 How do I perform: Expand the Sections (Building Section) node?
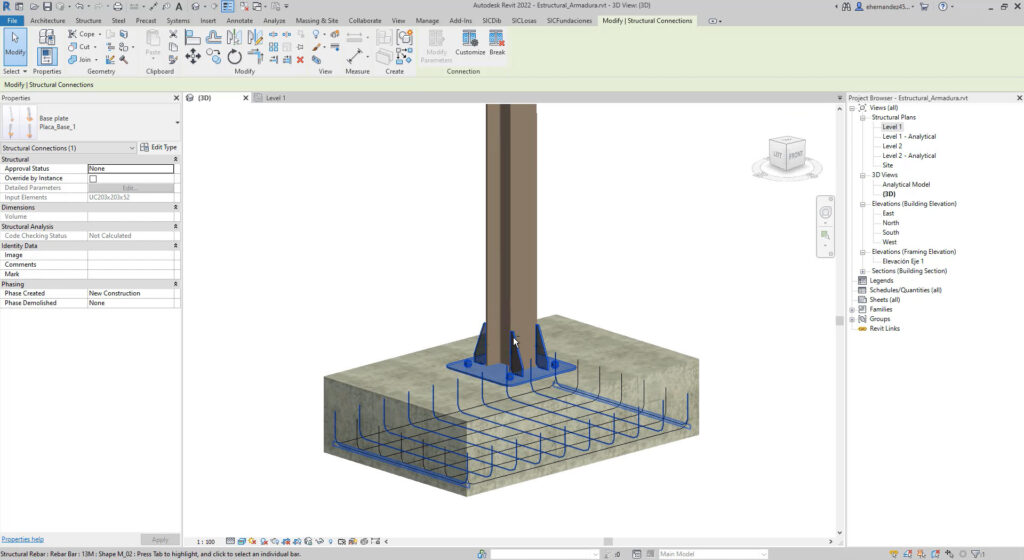(x=863, y=271)
